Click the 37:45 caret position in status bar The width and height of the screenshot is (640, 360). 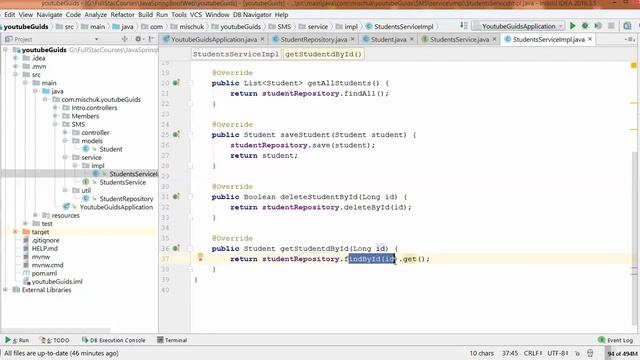(509, 353)
